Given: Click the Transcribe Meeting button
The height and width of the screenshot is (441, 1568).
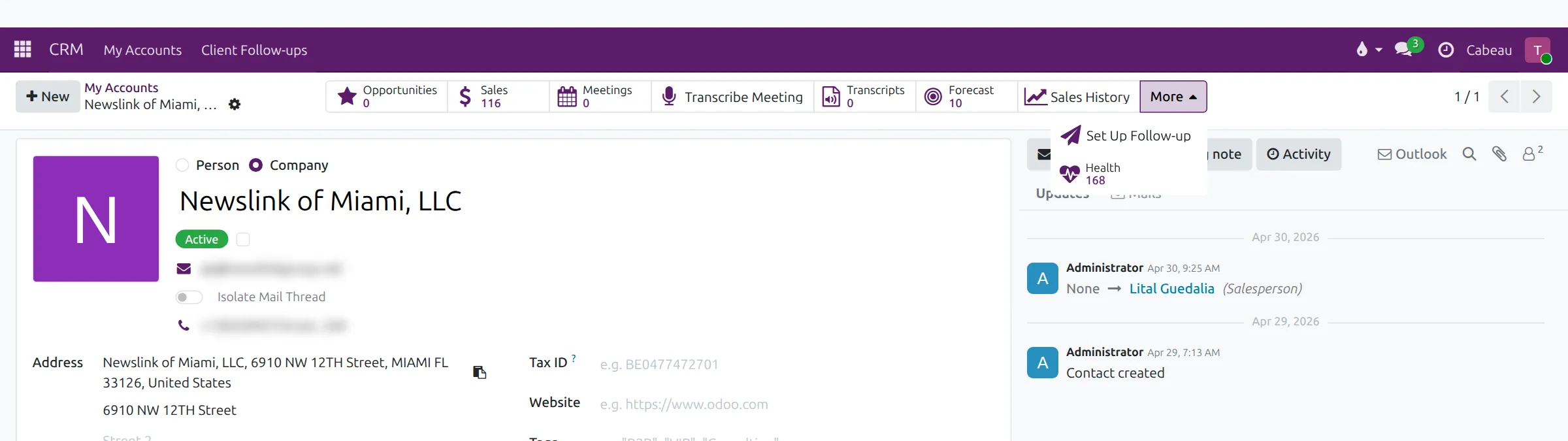Looking at the screenshot, I should tap(732, 97).
